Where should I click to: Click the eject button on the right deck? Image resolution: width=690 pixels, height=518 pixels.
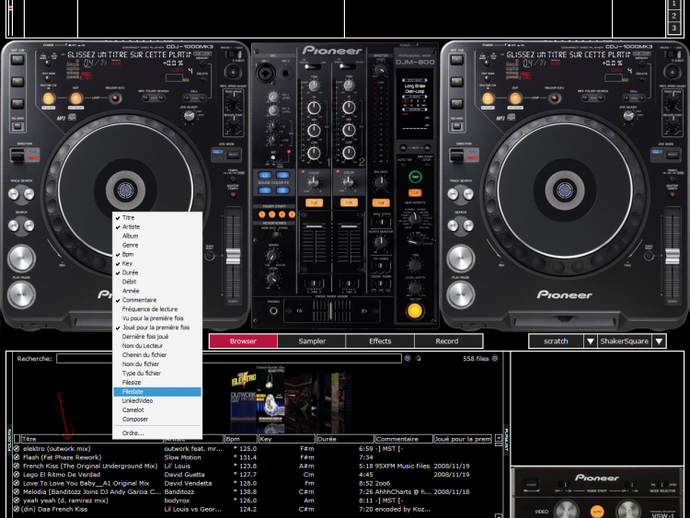tap(672, 72)
